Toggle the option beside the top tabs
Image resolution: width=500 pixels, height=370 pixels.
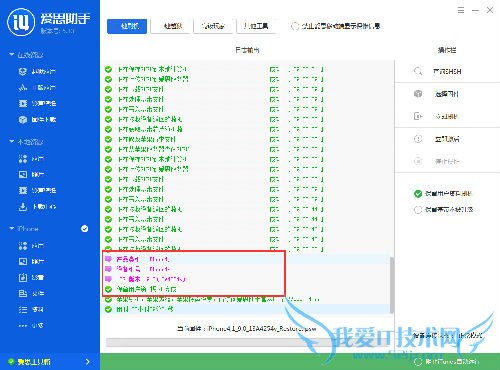coord(295,26)
